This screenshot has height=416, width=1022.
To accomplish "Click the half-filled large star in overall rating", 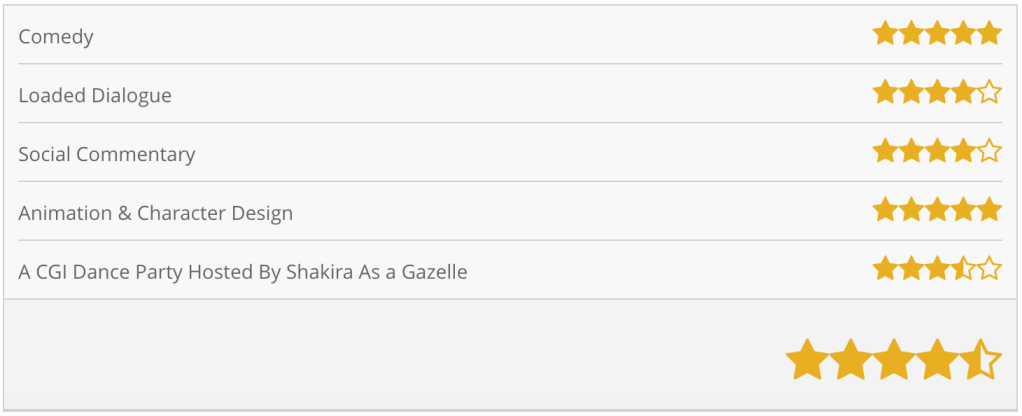I will (x=980, y=360).
